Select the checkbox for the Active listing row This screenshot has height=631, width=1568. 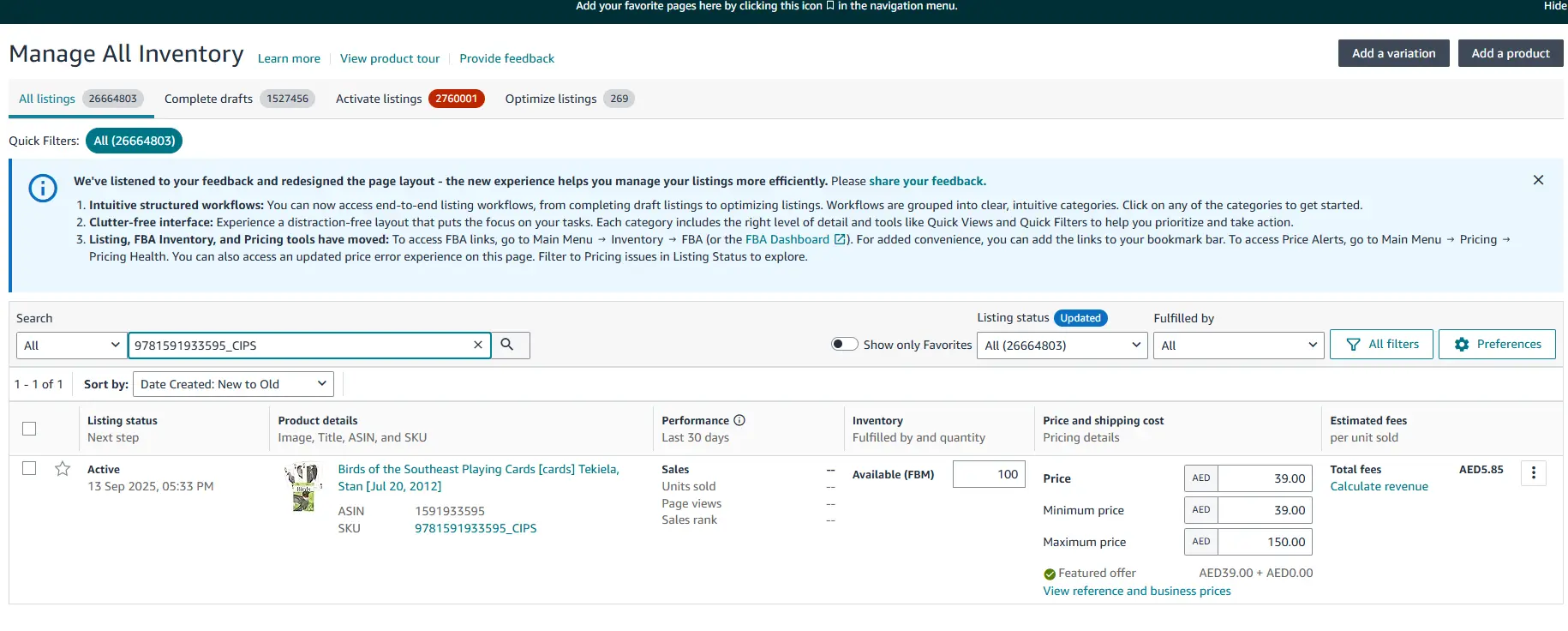point(29,468)
